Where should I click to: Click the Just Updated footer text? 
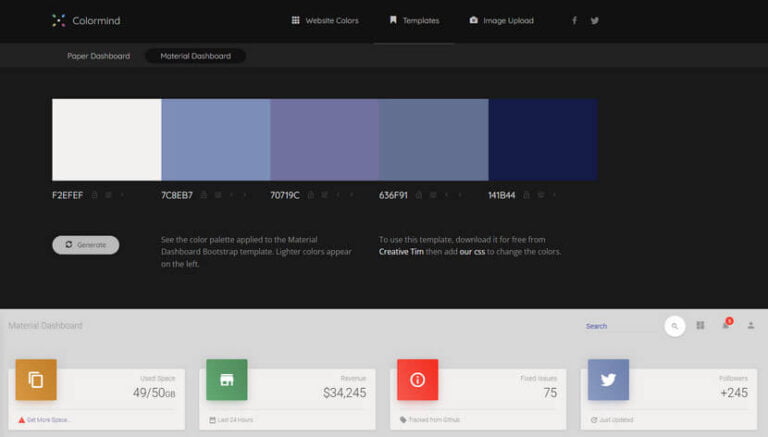(616, 420)
